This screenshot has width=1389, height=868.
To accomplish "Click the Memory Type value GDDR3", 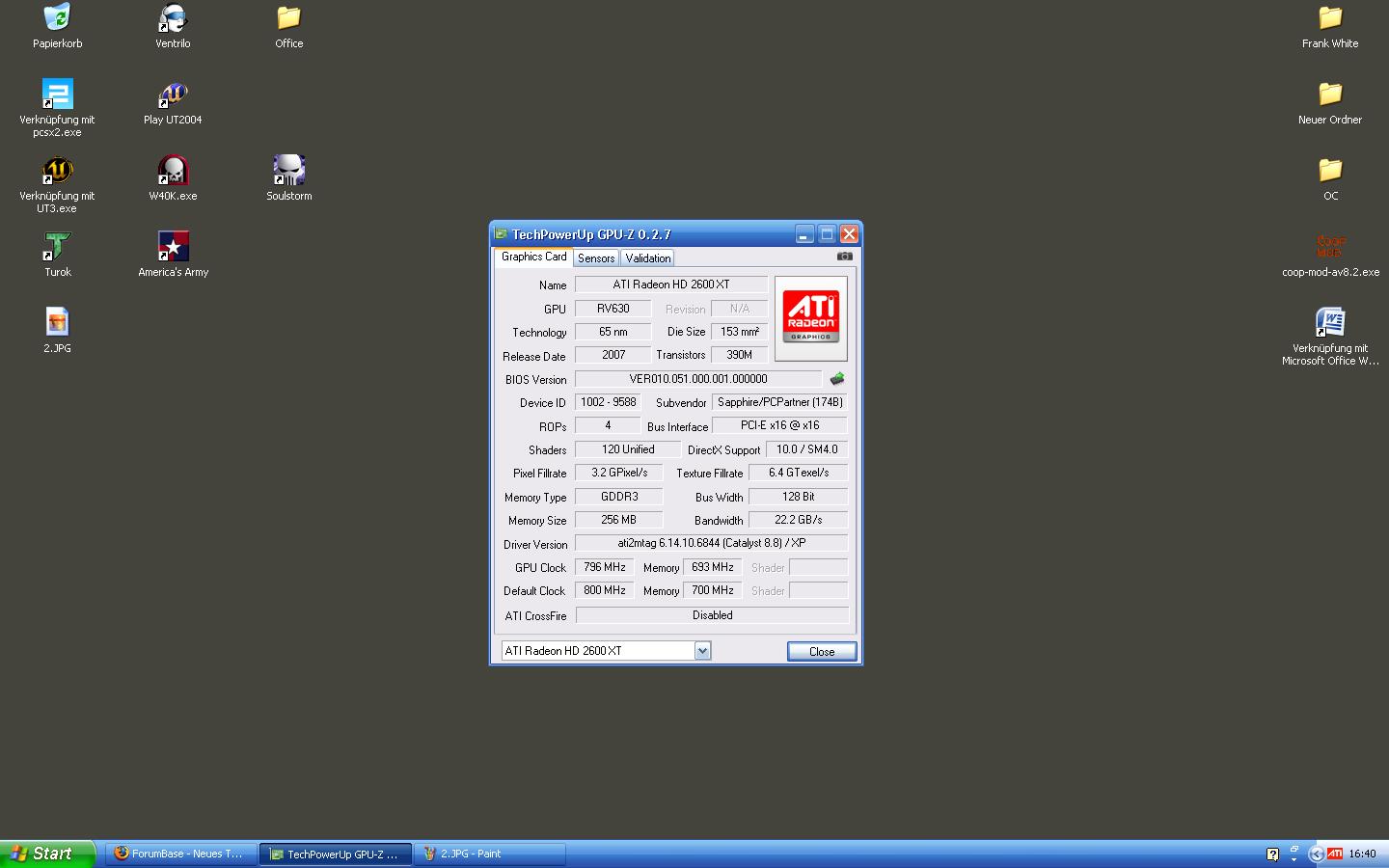I will [x=619, y=497].
